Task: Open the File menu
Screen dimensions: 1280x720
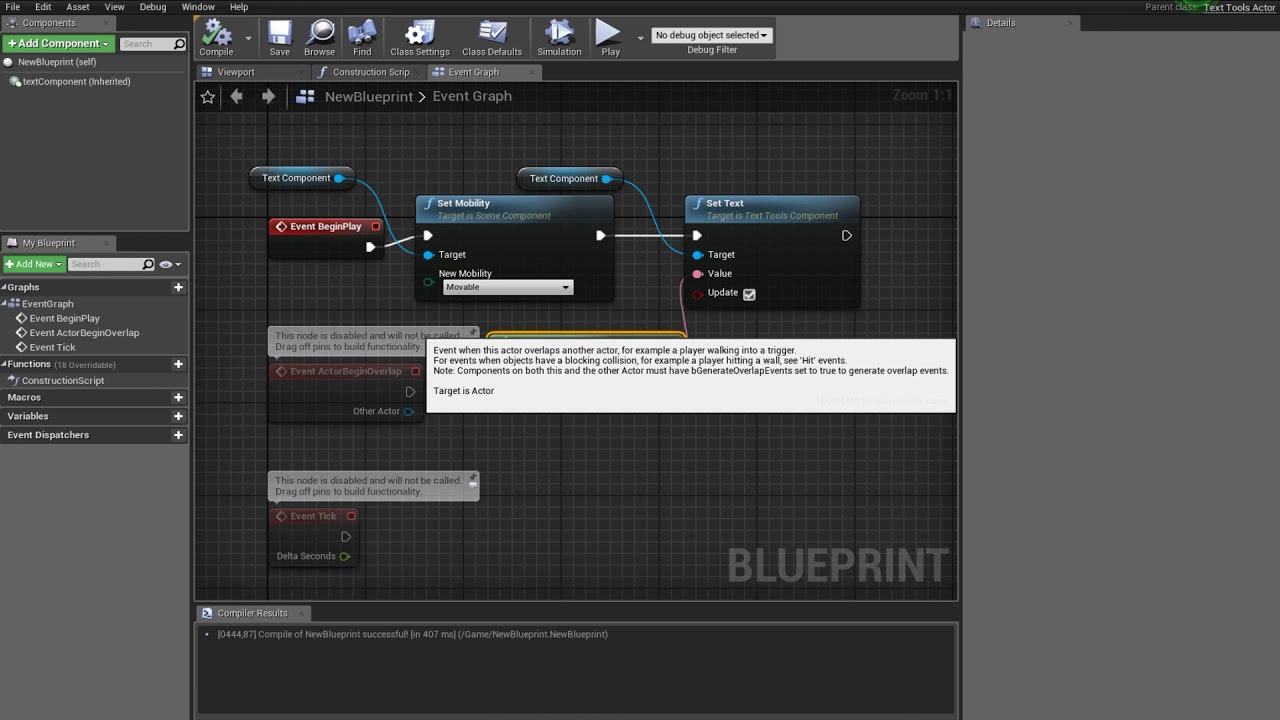Action: click(13, 7)
